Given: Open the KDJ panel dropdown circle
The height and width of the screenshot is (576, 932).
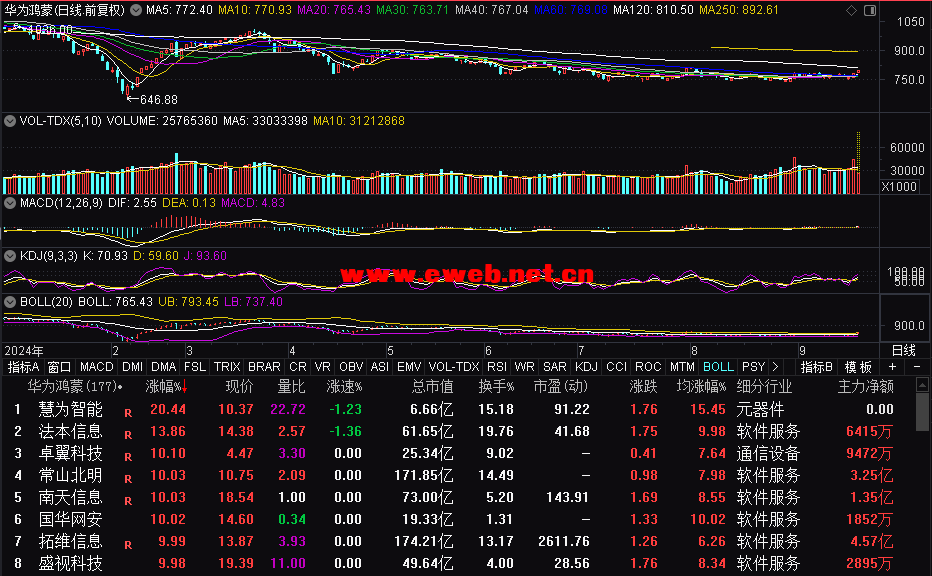Looking at the screenshot, I should pos(10,256).
